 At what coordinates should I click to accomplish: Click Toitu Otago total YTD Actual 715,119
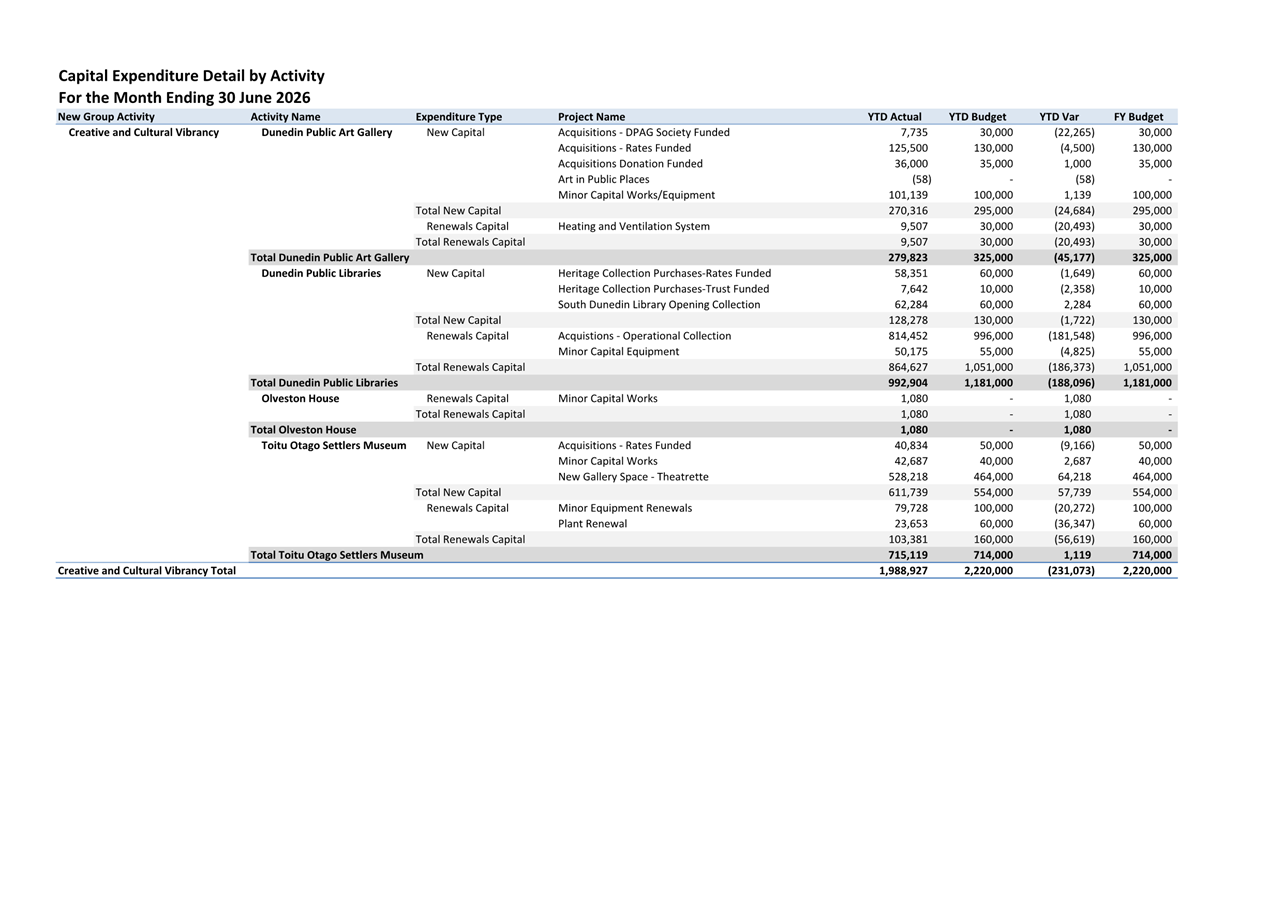(x=908, y=555)
